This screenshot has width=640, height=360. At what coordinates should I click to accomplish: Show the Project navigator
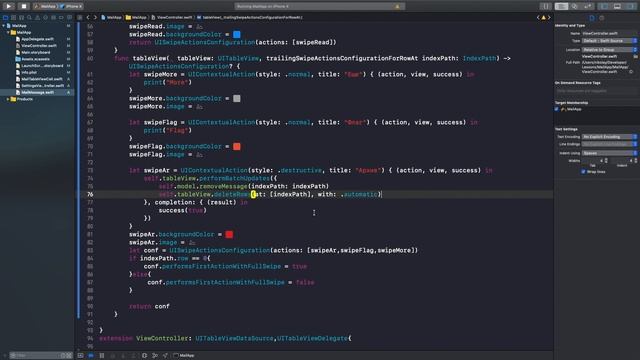pos(5,18)
